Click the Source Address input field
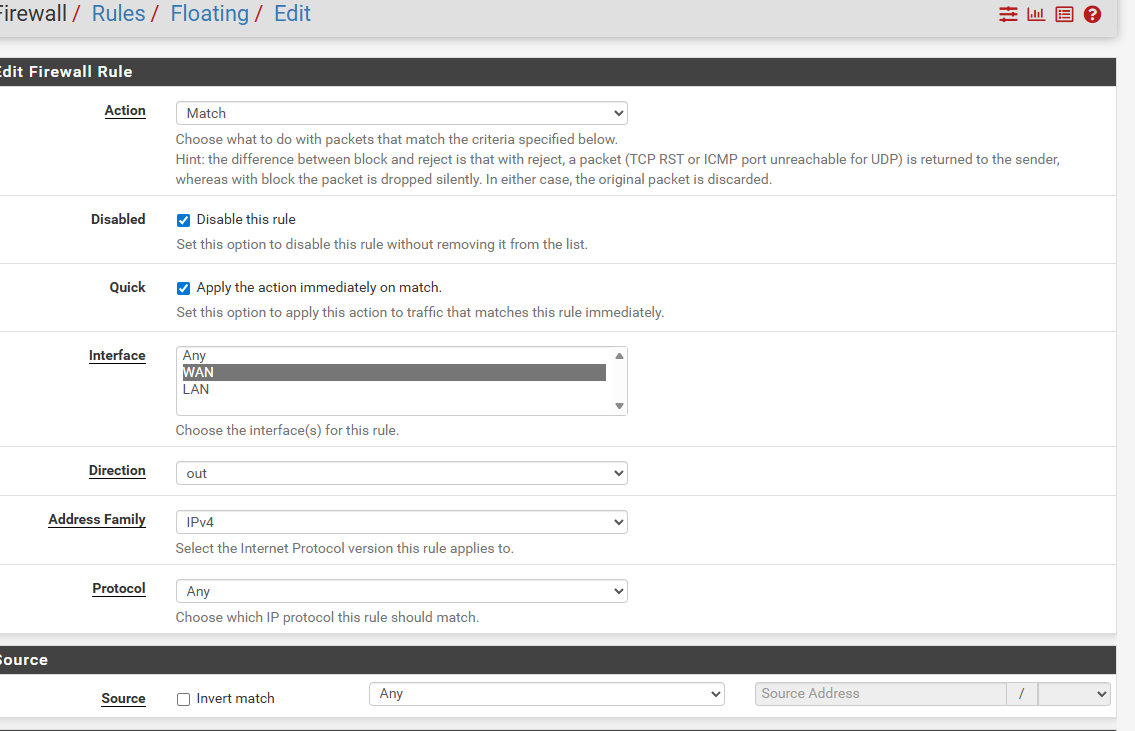Image resolution: width=1135 pixels, height=731 pixels. [880, 694]
